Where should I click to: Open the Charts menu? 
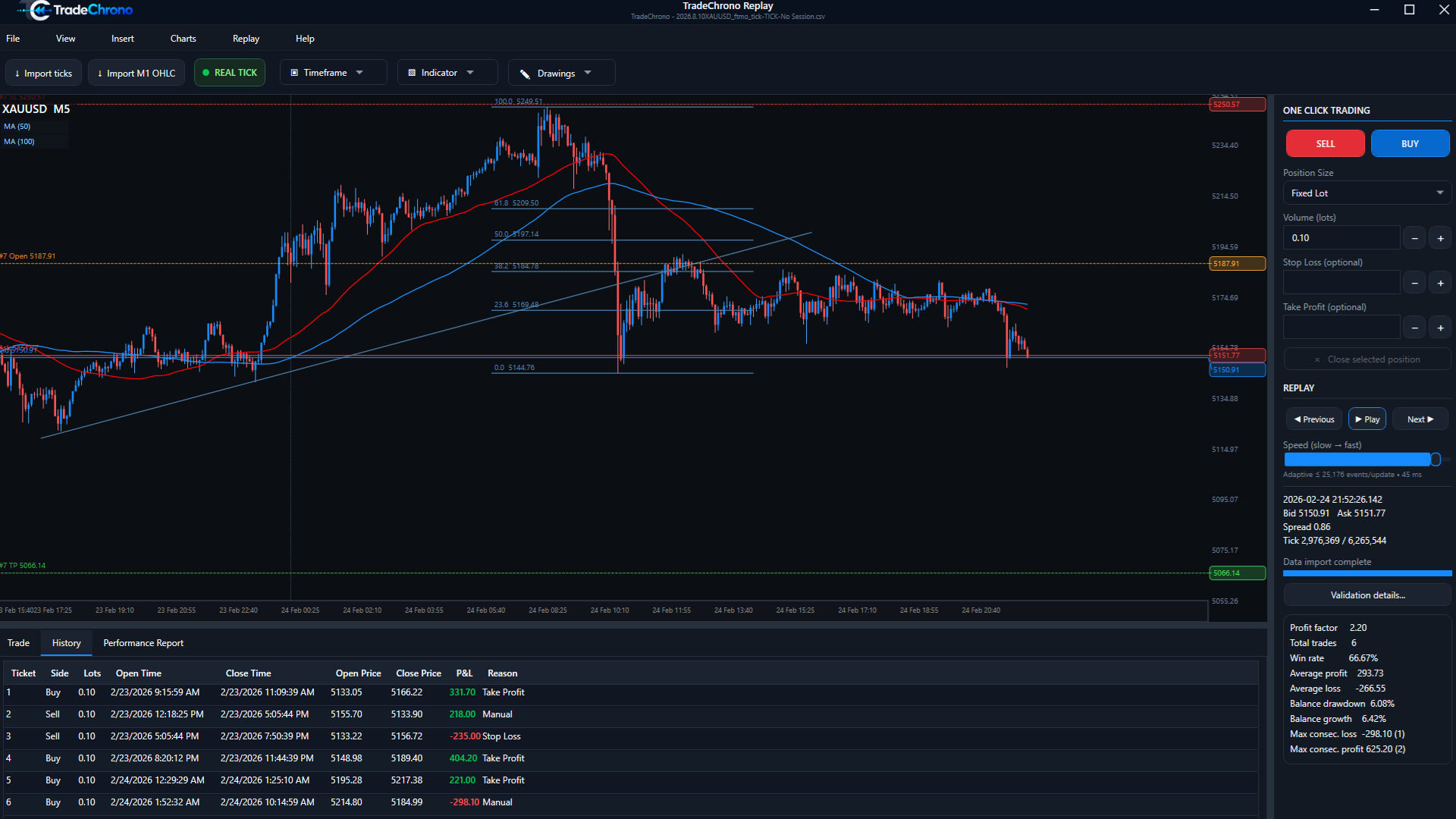pos(183,39)
